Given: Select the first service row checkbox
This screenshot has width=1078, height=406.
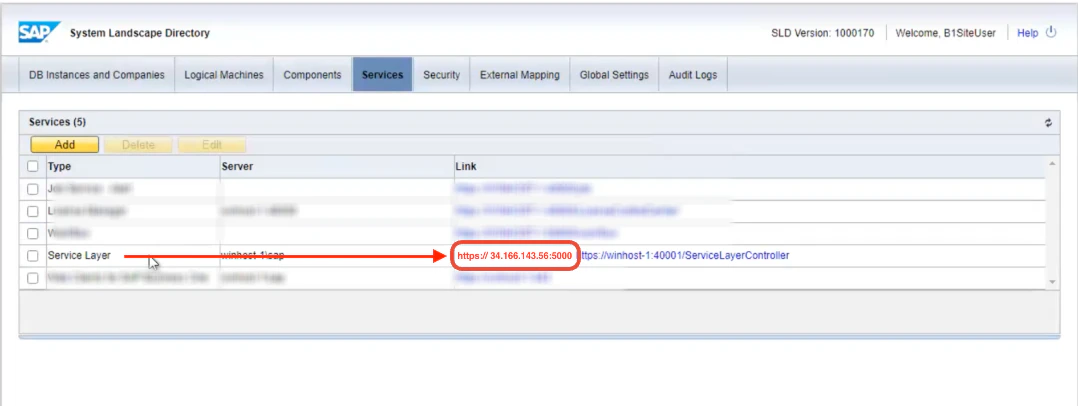Looking at the screenshot, I should click(32, 189).
